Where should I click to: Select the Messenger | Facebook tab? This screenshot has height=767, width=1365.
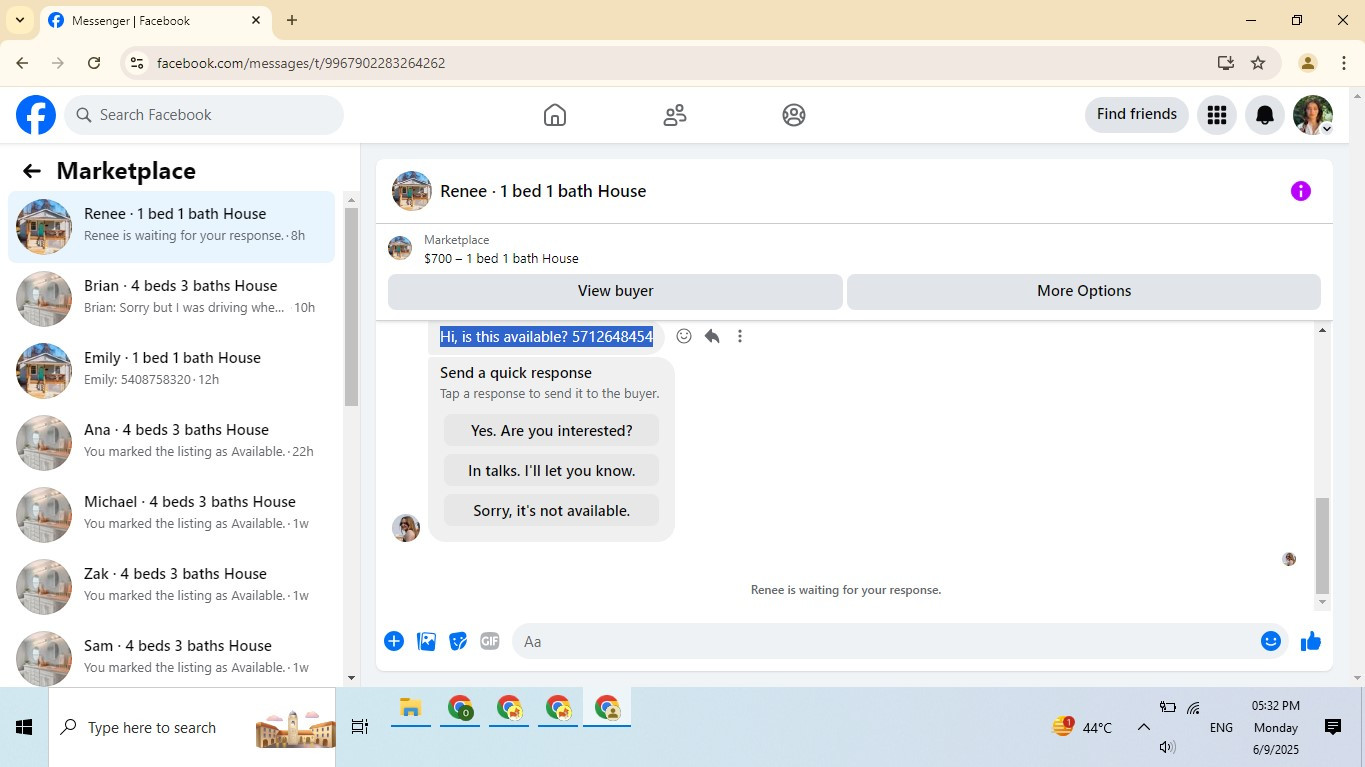pos(155,21)
